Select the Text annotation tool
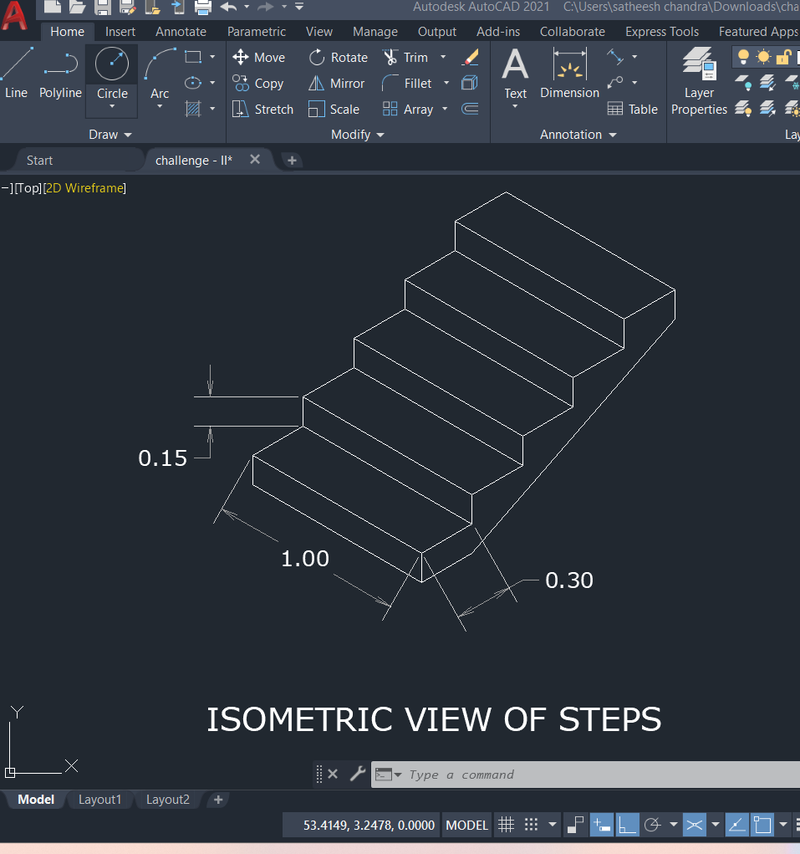This screenshot has width=800, height=854. point(515,74)
